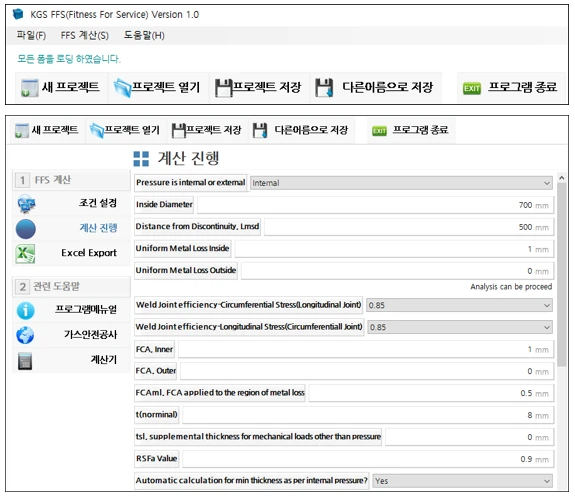Click tsl supplemental thickness field
The width and height of the screenshot is (575, 497).
(470, 437)
